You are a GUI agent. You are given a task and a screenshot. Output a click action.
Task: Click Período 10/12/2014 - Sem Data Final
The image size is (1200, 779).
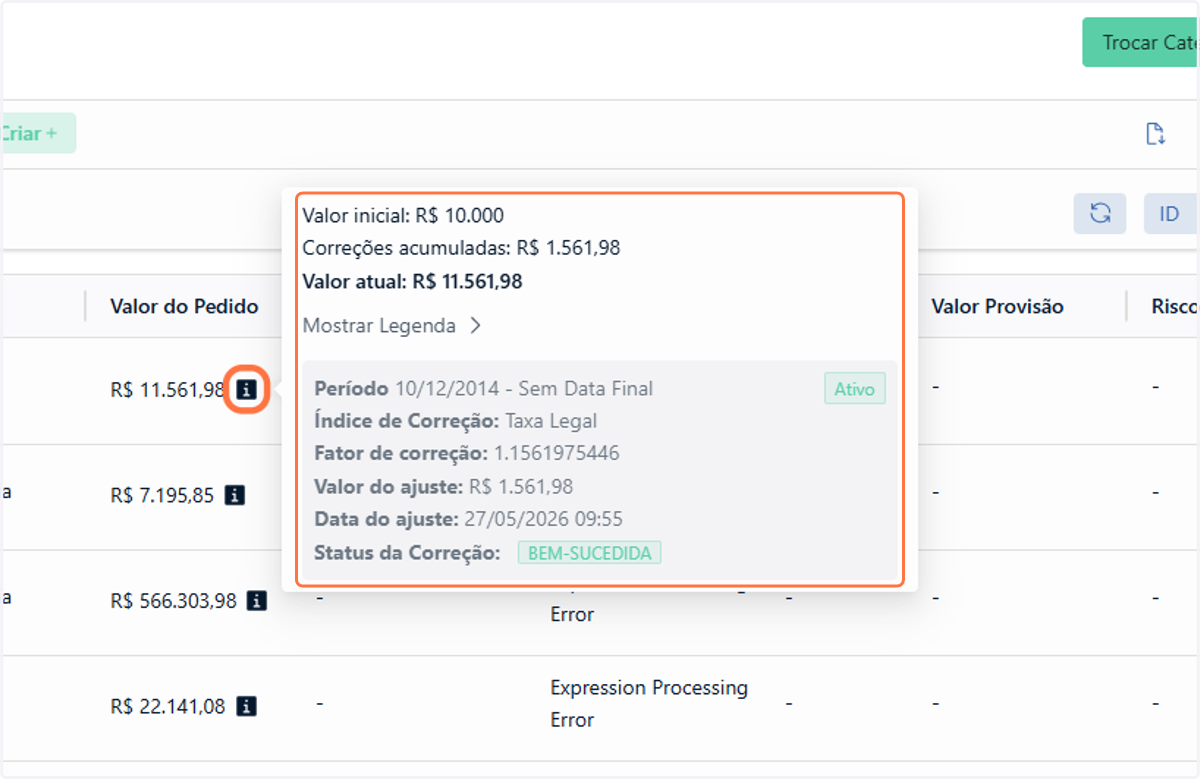pyautogui.click(x=484, y=388)
